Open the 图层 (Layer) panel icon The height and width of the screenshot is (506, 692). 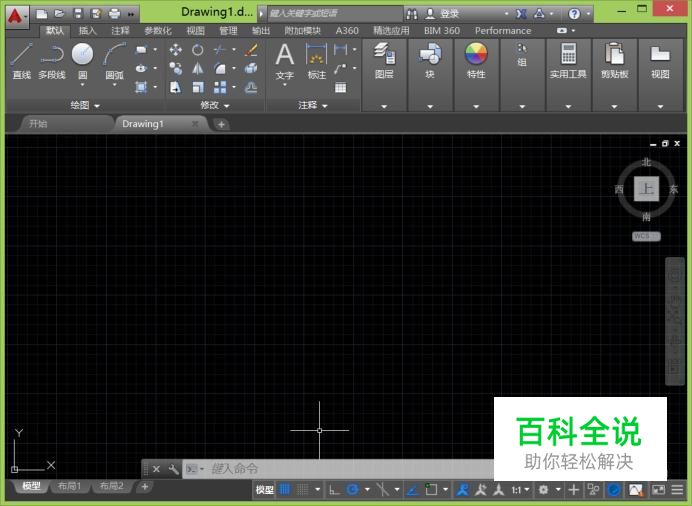click(x=384, y=57)
